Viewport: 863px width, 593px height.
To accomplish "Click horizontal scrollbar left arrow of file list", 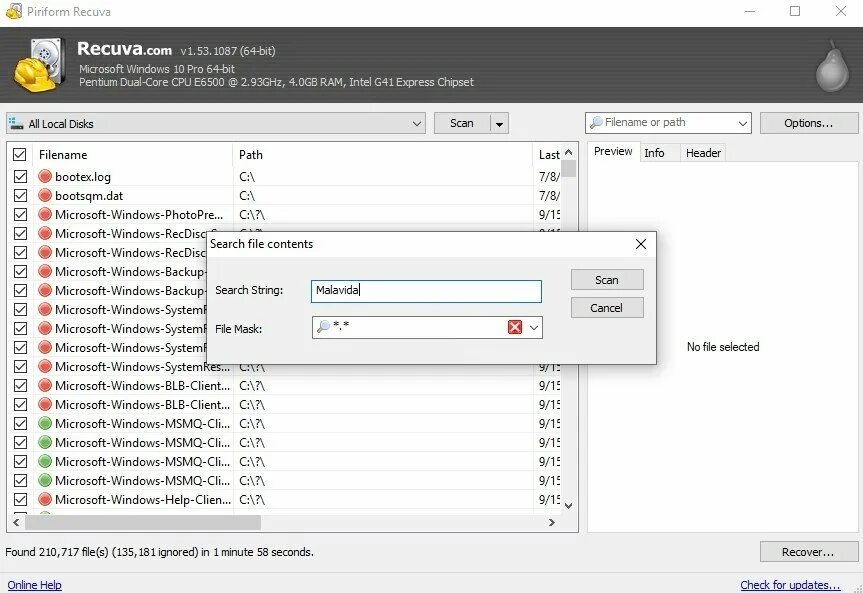I will pos(16,522).
